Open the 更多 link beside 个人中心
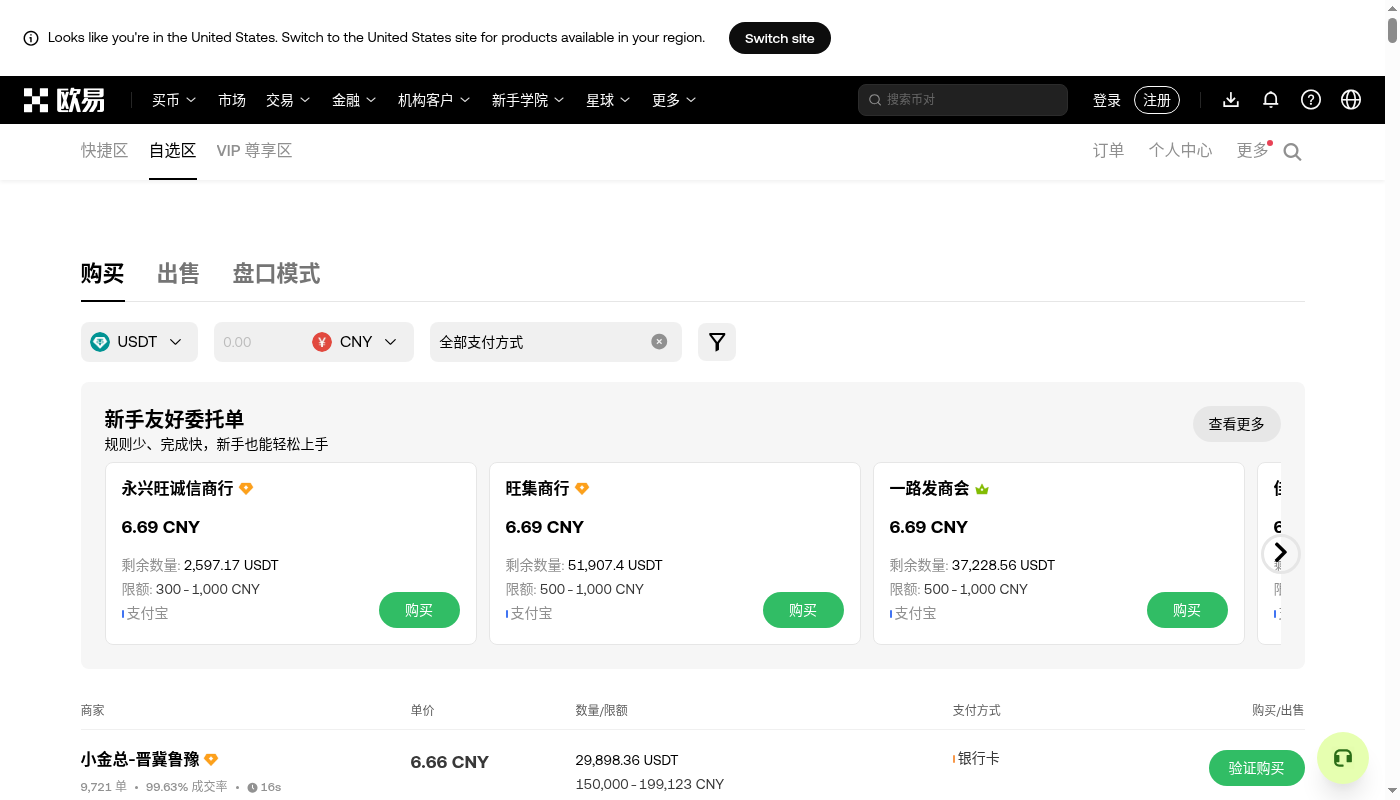This screenshot has height=800, width=1400. 1252,151
